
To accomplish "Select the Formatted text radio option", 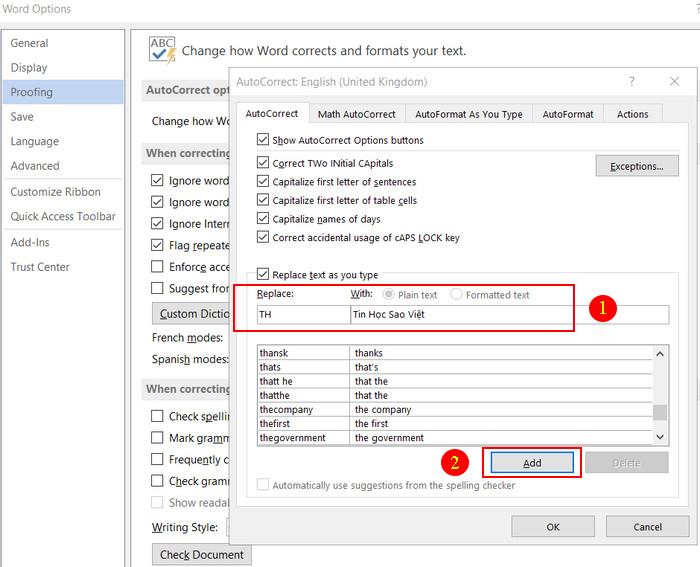I will tap(456, 294).
